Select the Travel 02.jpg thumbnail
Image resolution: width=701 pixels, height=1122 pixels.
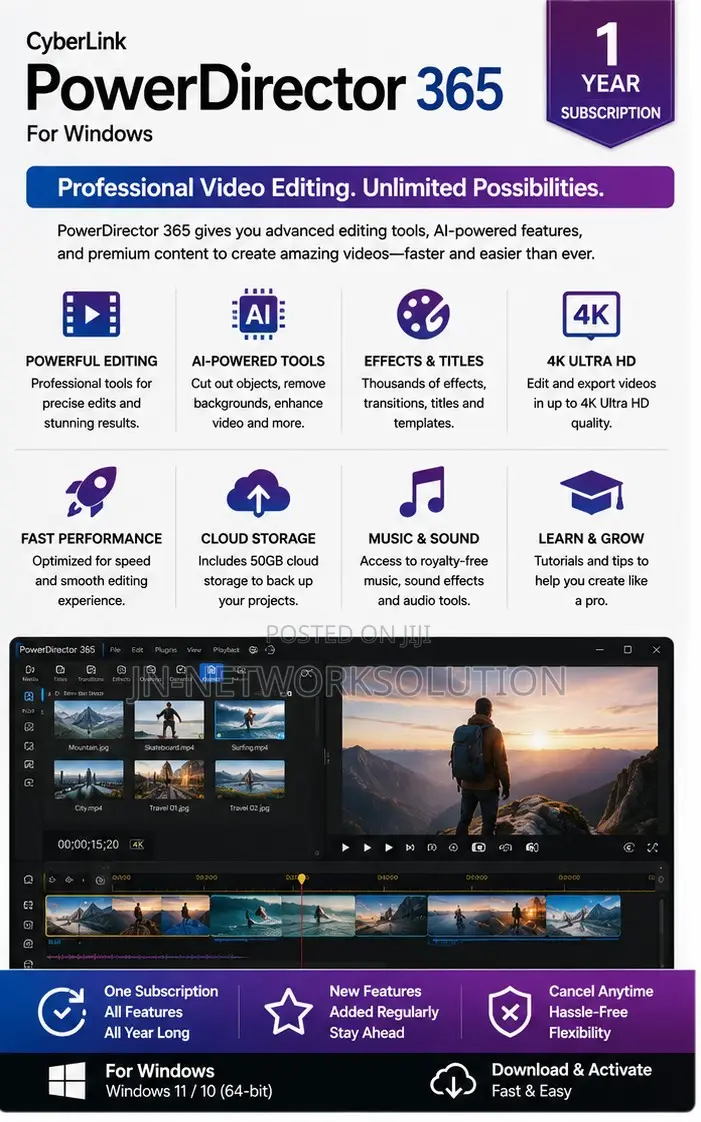pyautogui.click(x=250, y=780)
